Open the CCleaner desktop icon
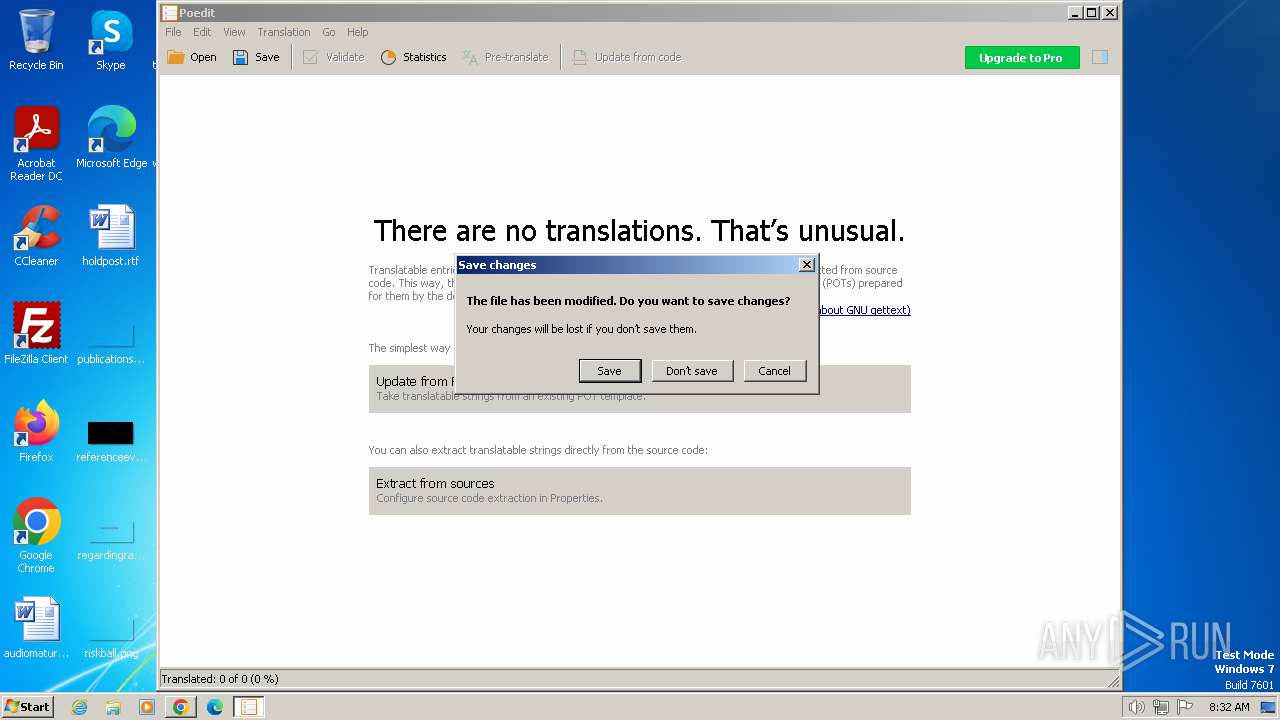 (36, 236)
